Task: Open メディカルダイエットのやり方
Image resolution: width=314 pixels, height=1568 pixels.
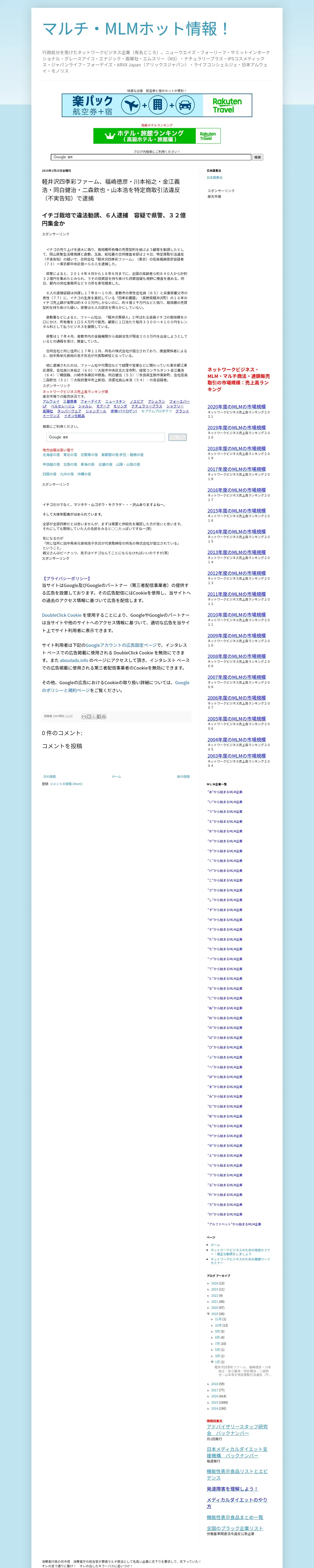Action: click(x=237, y=1503)
